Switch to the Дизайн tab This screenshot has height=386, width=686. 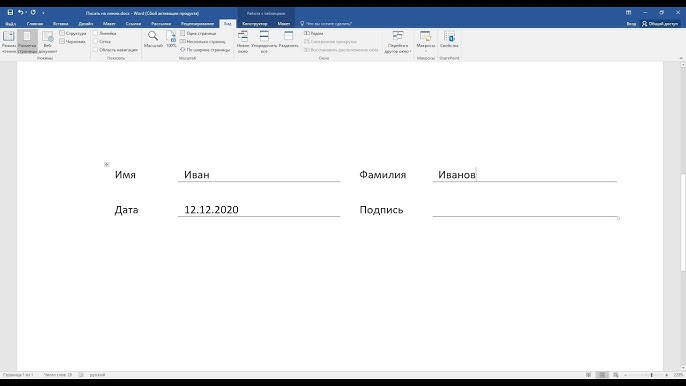click(86, 24)
